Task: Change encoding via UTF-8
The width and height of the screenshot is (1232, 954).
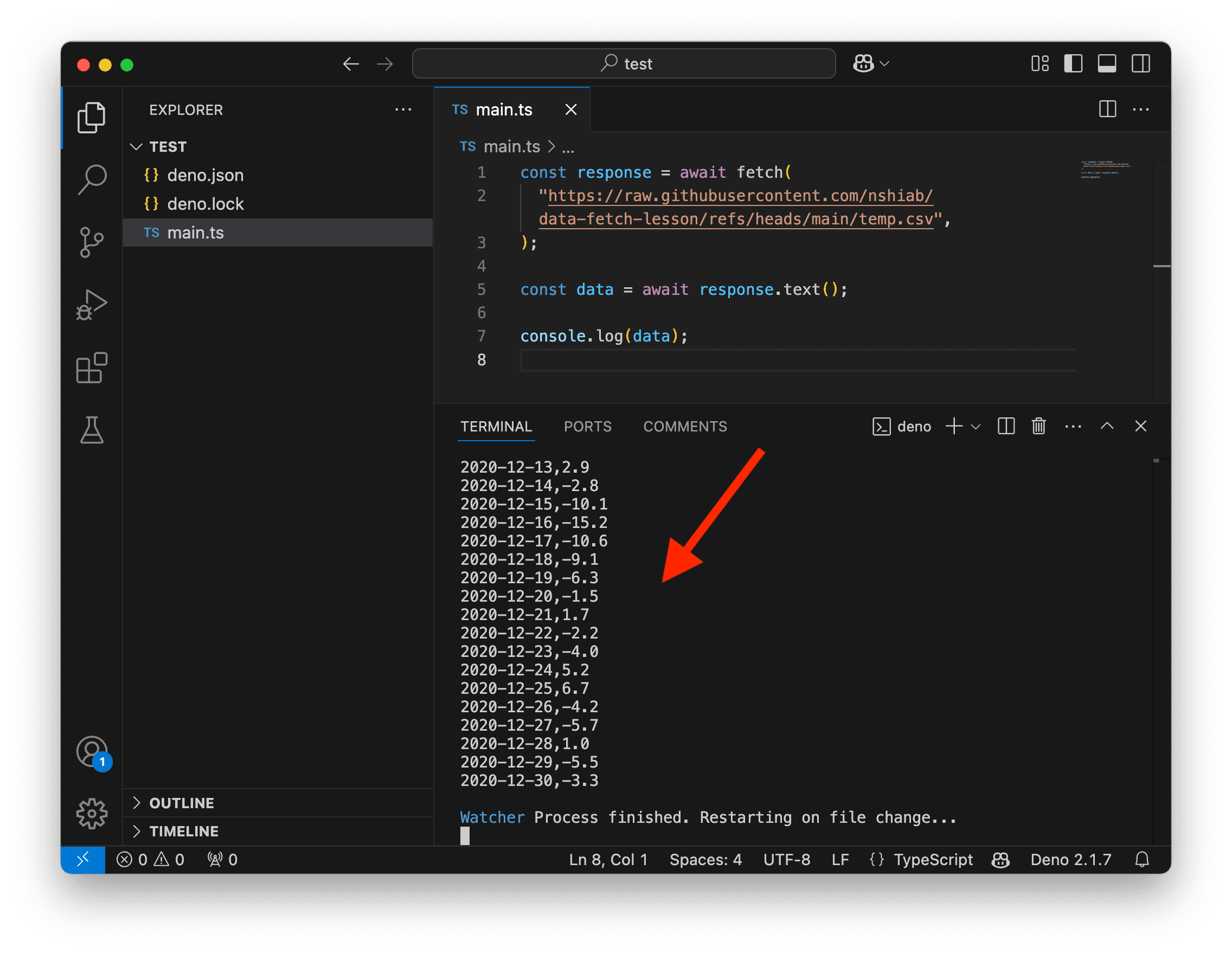Action: (786, 859)
